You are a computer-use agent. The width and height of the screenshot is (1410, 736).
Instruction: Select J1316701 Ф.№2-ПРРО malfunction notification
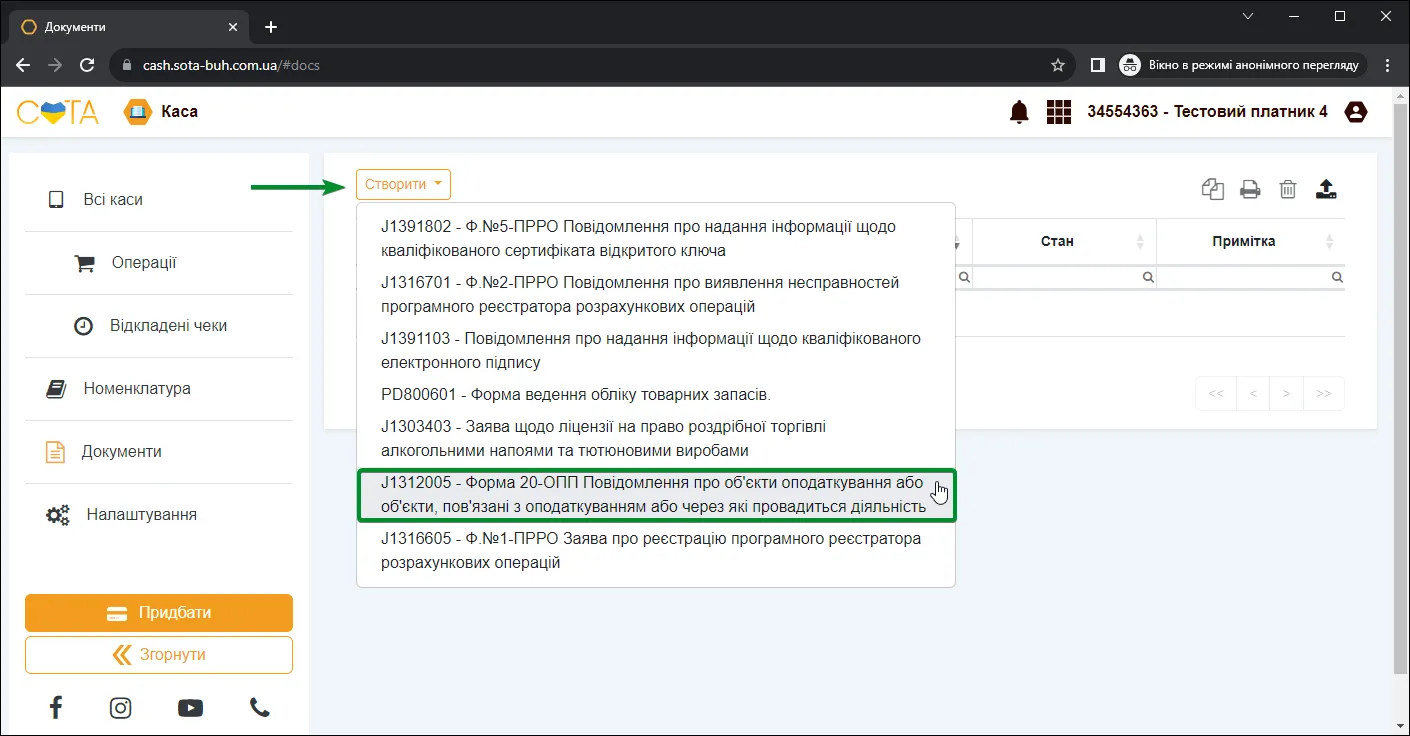(656, 294)
